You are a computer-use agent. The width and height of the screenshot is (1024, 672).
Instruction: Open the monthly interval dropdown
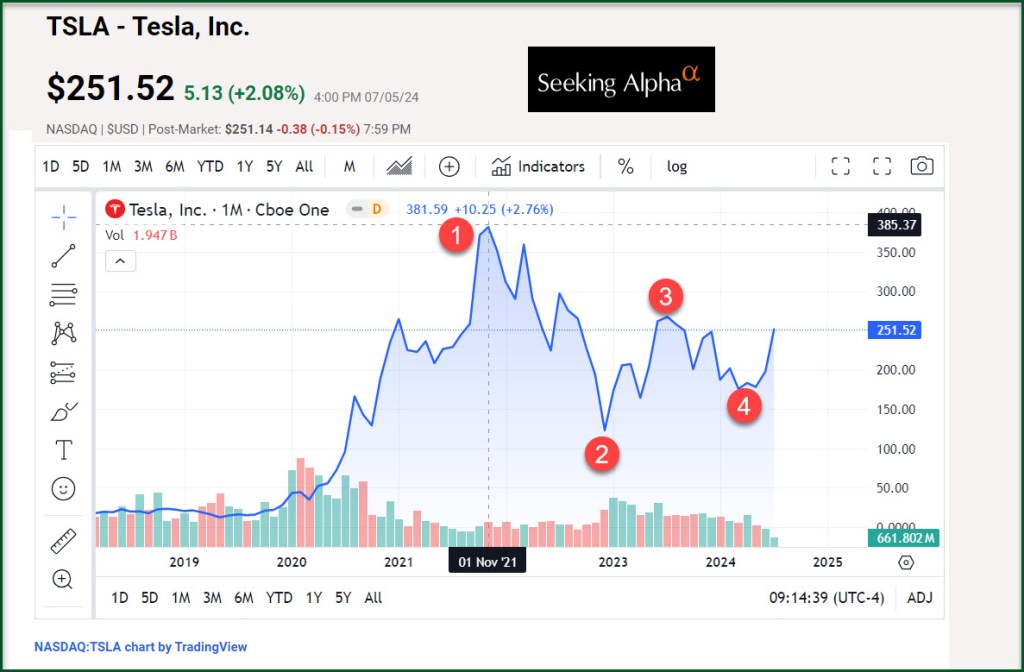point(349,167)
